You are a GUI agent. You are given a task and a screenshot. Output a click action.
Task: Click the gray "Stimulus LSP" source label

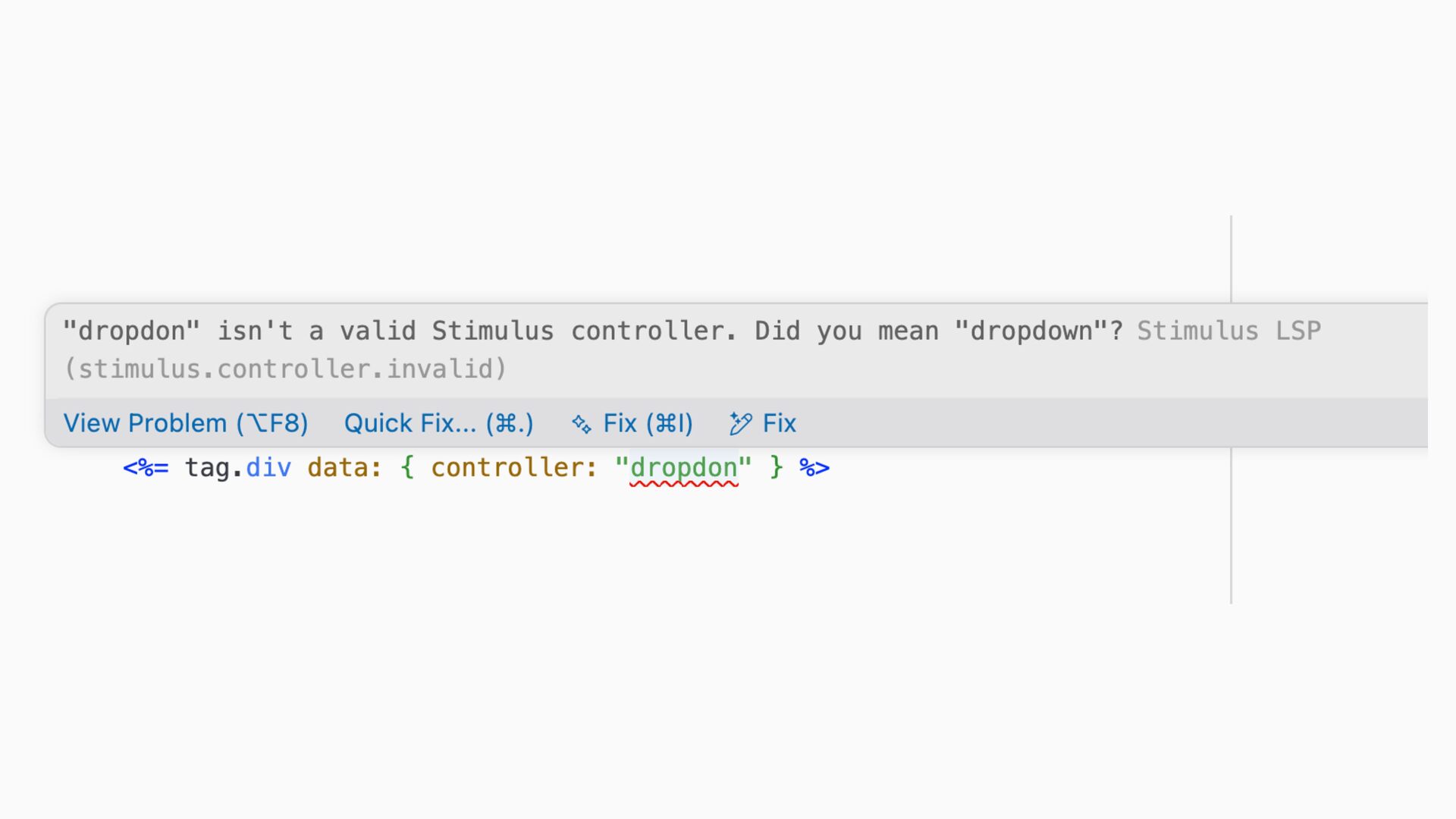tap(1228, 331)
